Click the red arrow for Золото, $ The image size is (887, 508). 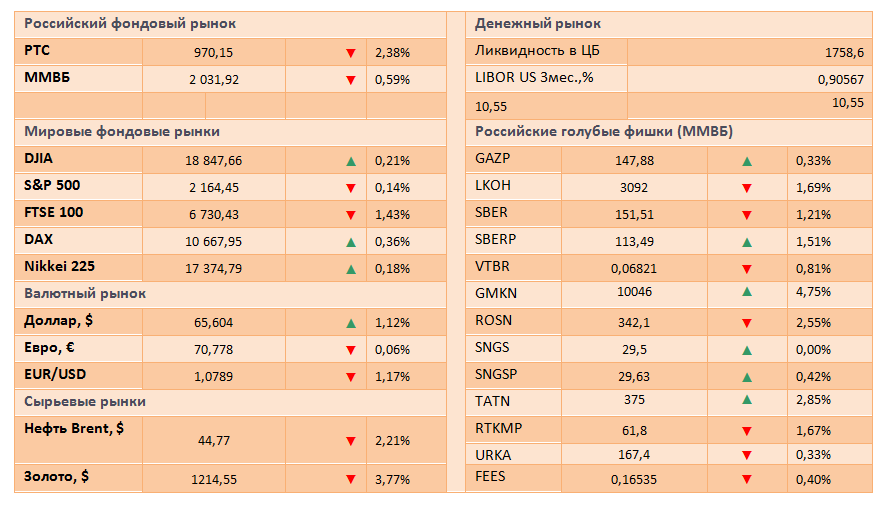point(351,480)
